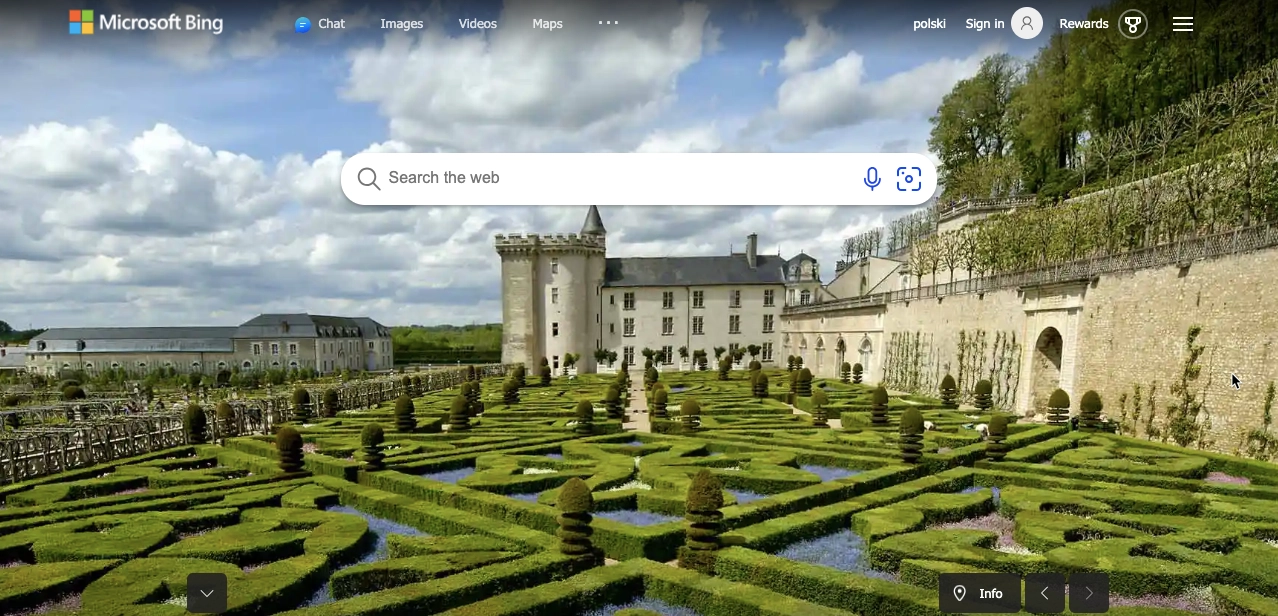Click inside the Search the web field

click(x=610, y=178)
